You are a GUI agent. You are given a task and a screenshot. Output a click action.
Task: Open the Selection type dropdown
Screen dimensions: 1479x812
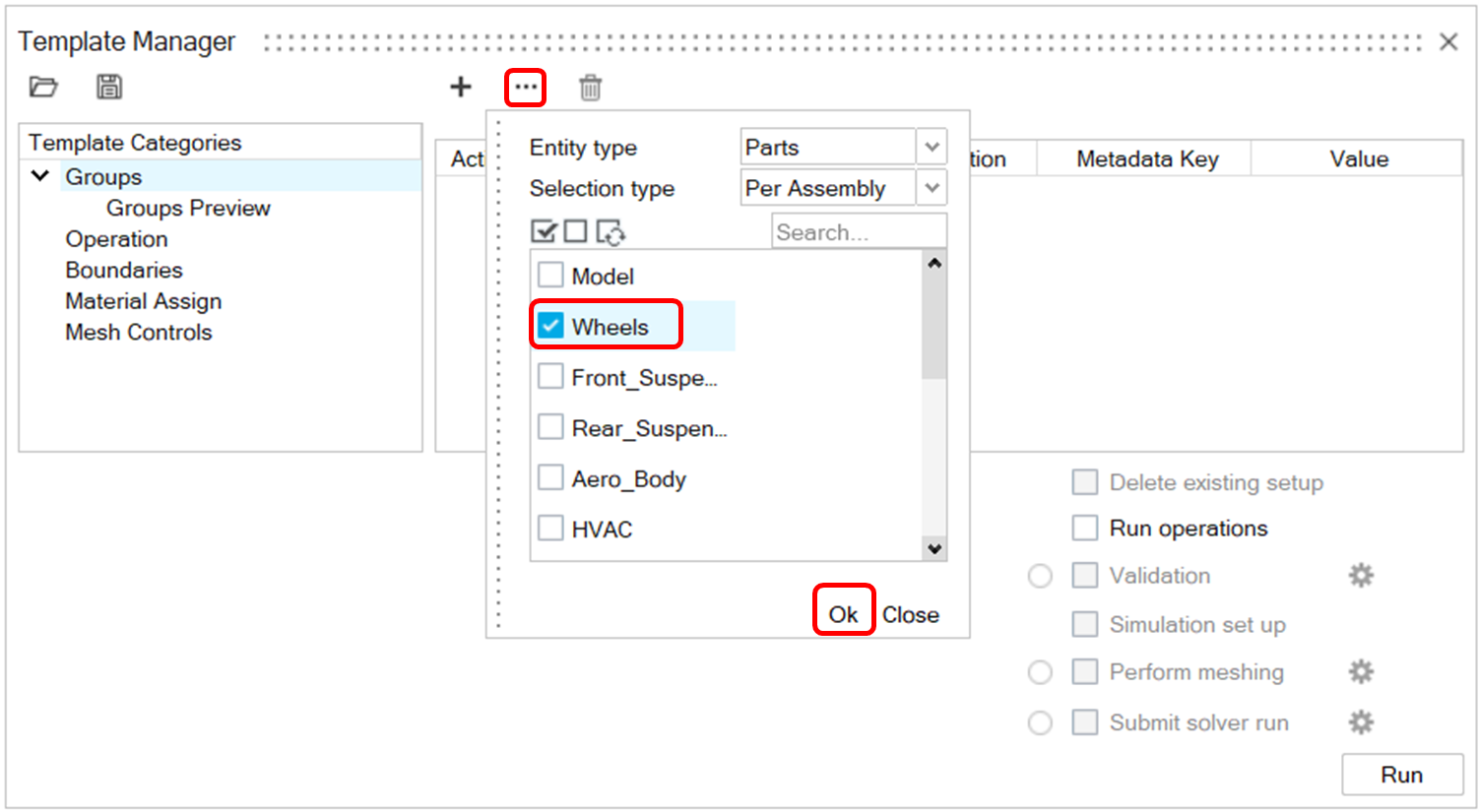[932, 188]
